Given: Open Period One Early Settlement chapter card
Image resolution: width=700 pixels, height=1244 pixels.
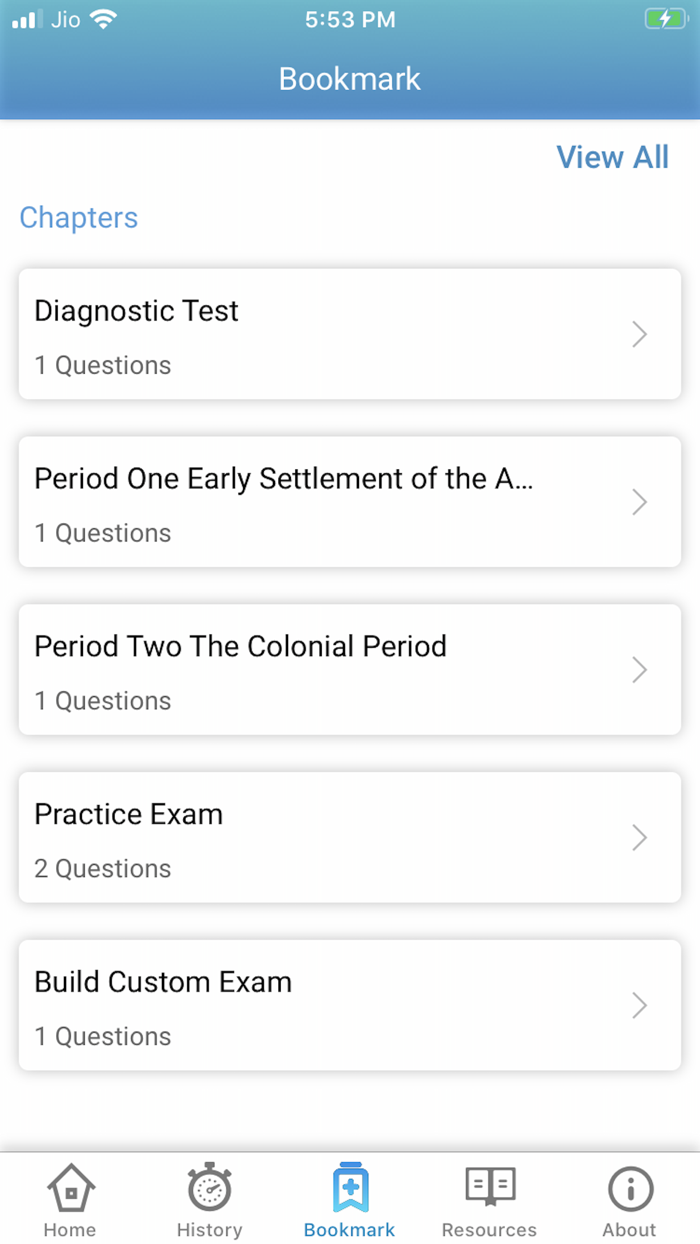Looking at the screenshot, I should click(350, 502).
